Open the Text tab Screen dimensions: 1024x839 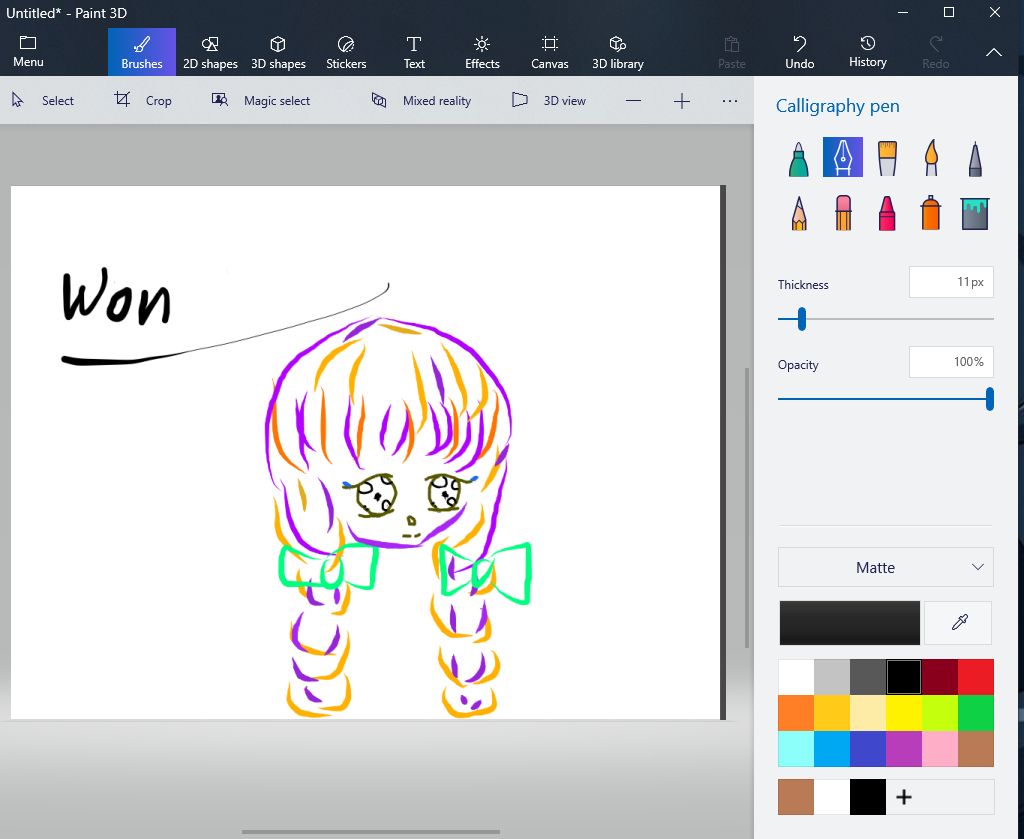tap(414, 52)
